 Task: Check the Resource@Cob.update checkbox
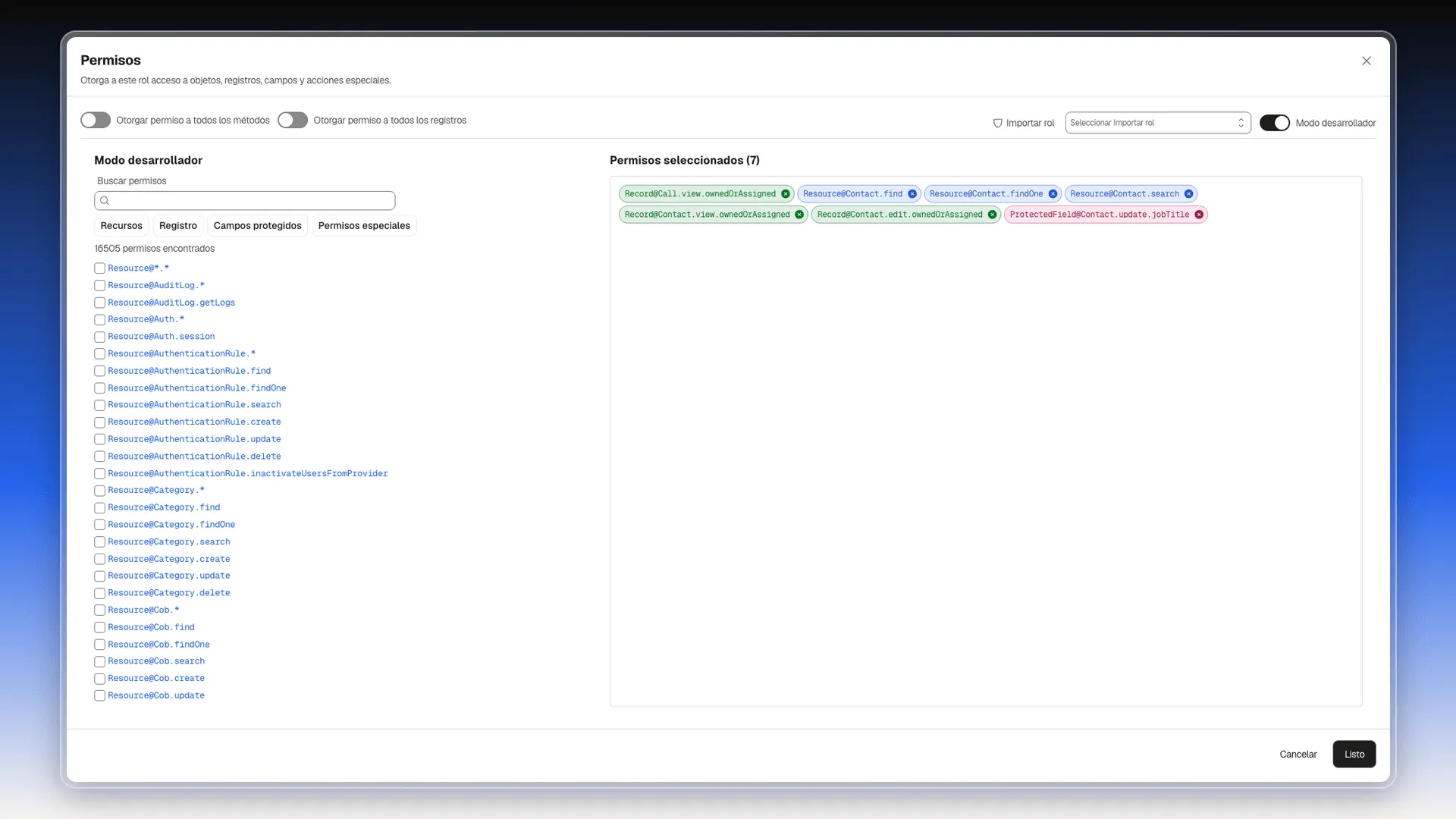point(99,695)
